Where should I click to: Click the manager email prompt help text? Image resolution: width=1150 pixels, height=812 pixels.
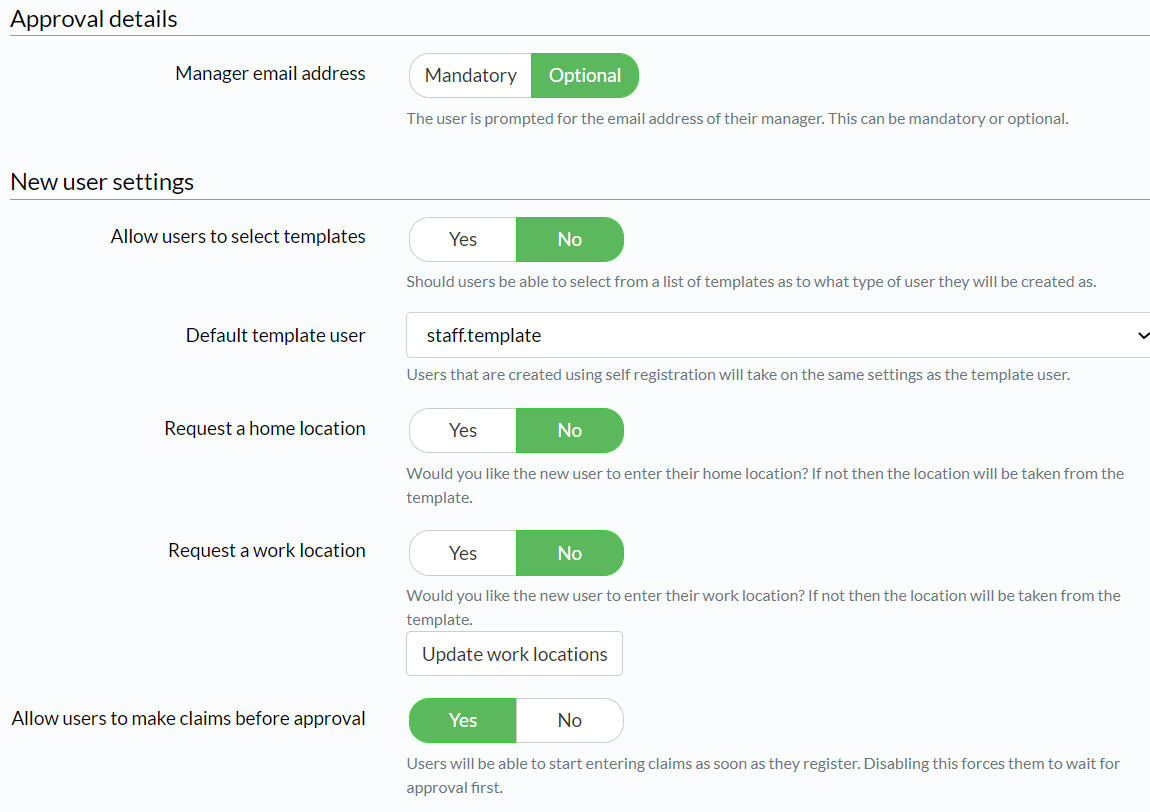pyautogui.click(x=737, y=119)
